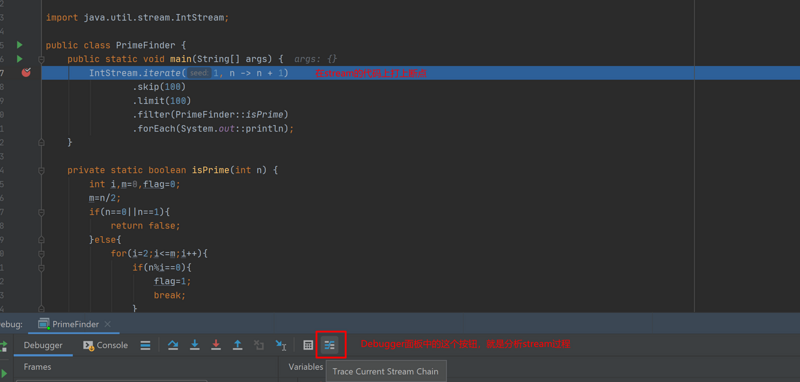Viewport: 800px width, 382px height.
Task: Click the 'm=n/2;' statement
Action: [105, 198]
